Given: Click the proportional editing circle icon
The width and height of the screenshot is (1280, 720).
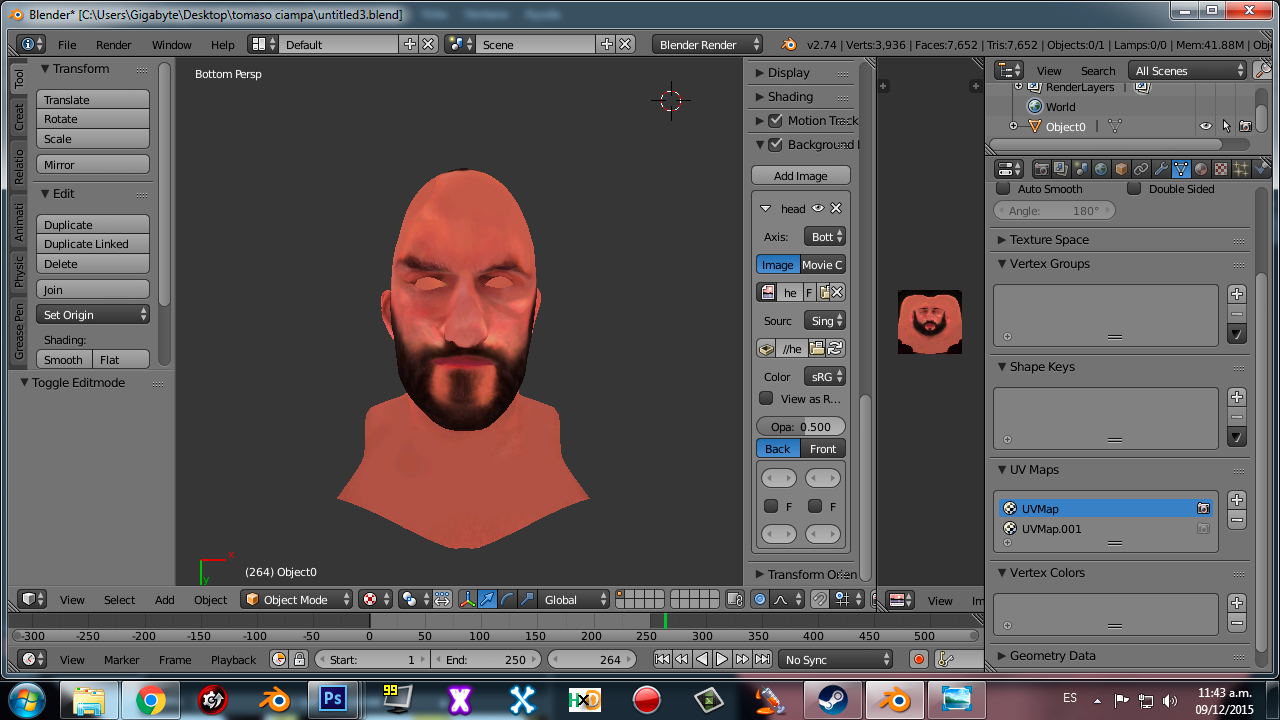Looking at the screenshot, I should tap(760, 599).
